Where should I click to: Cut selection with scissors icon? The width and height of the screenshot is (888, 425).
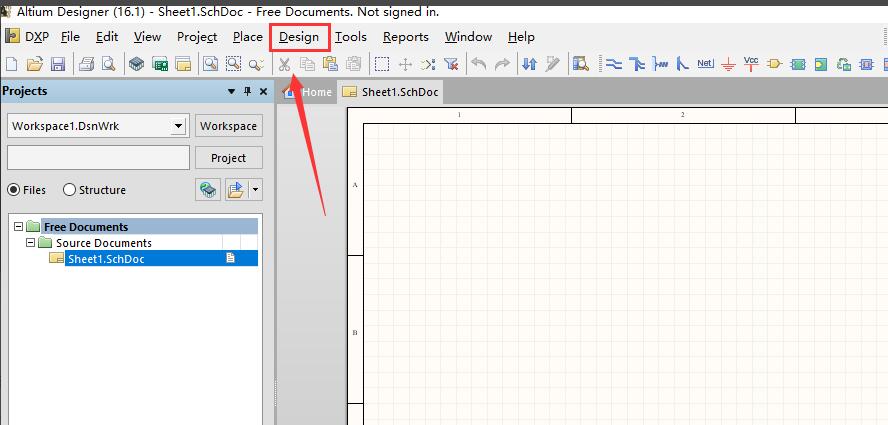pyautogui.click(x=284, y=64)
